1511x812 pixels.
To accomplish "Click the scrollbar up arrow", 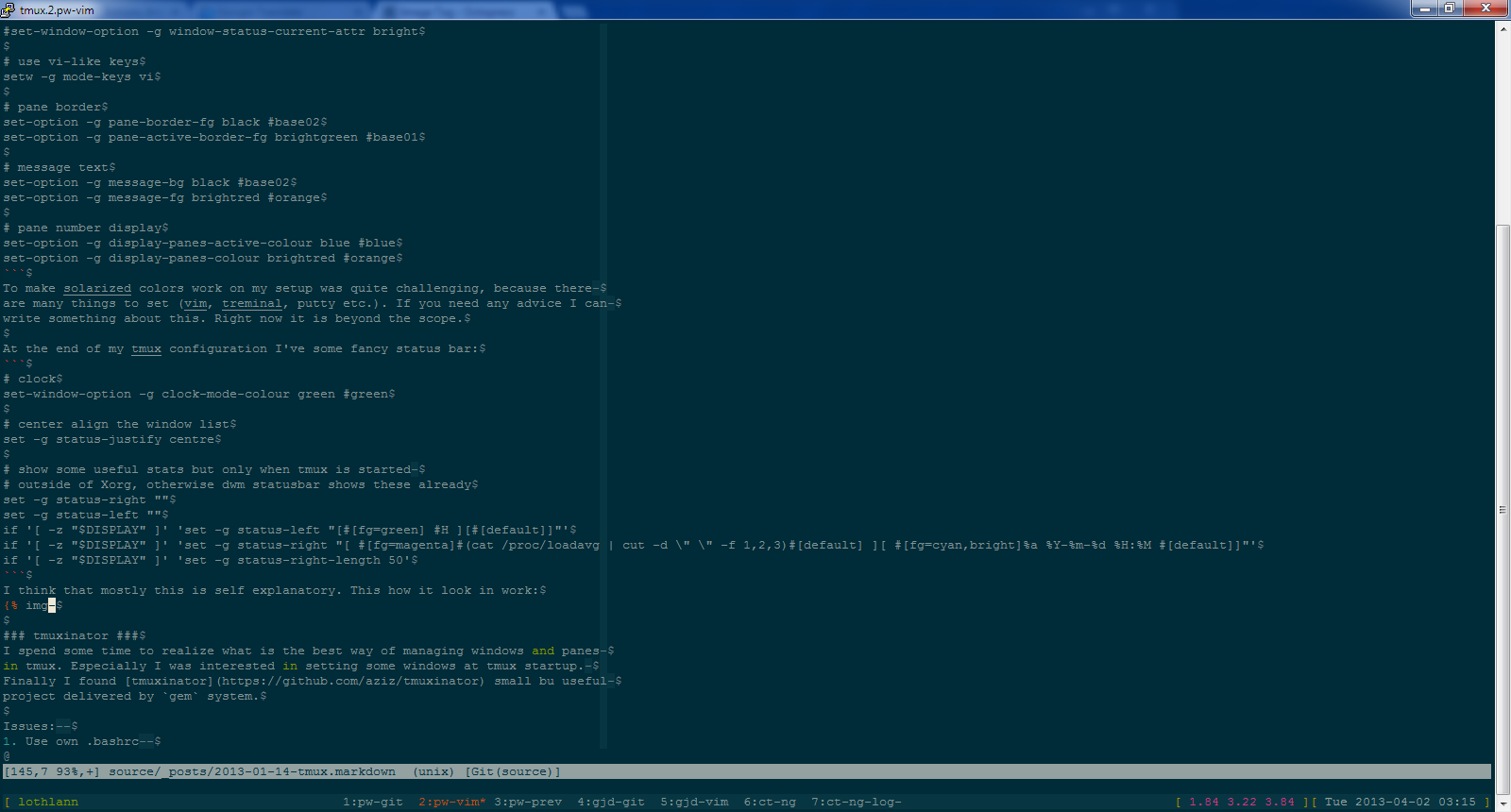I will 1503,29.
